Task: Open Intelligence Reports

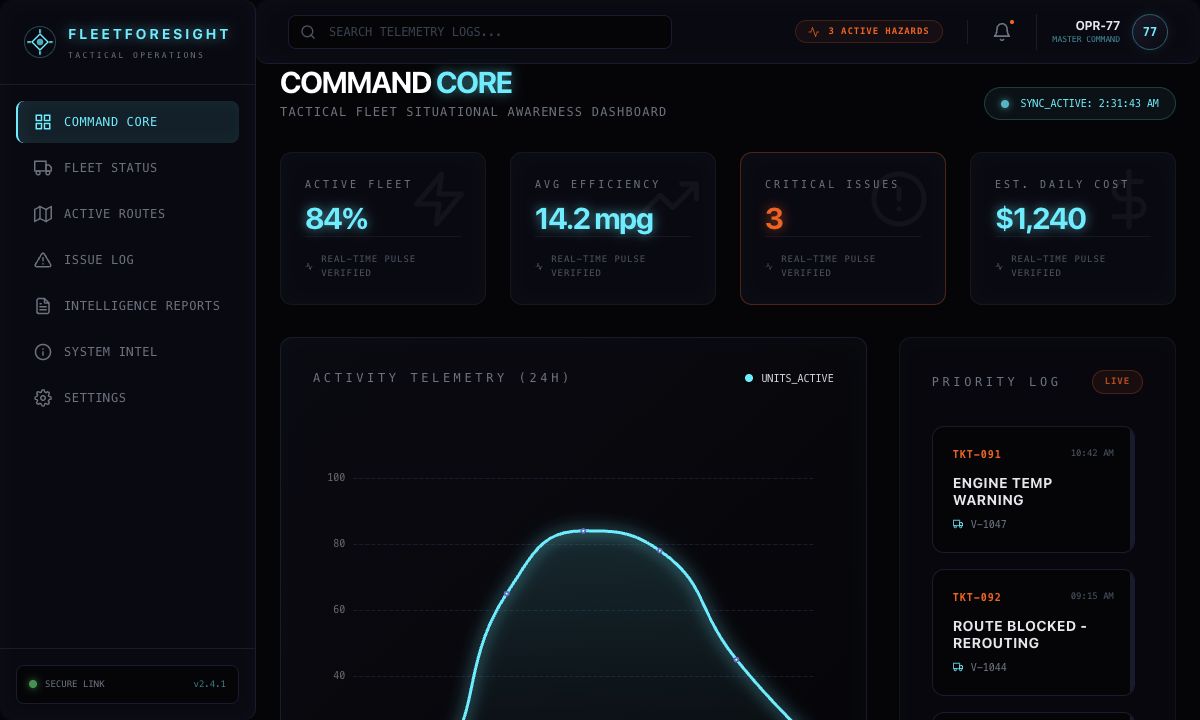Action: 128,306
